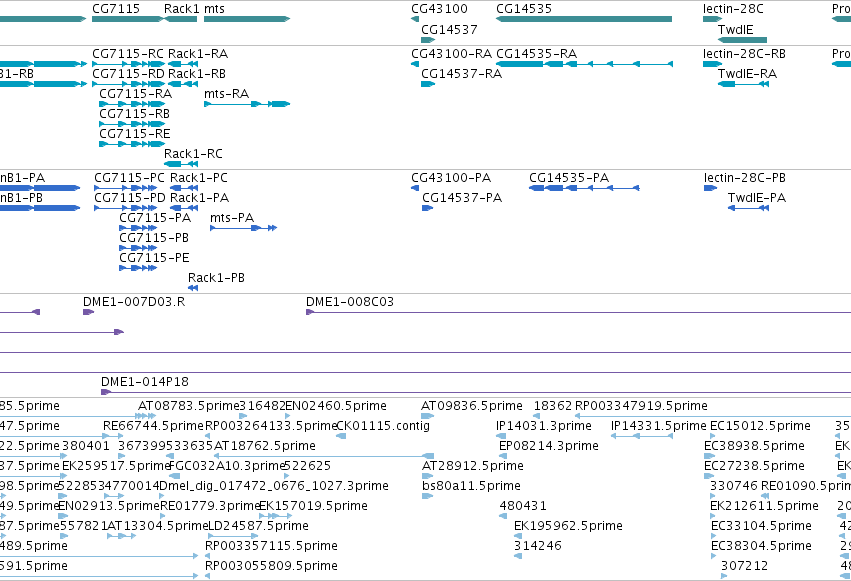Open transcript TwdlE-RA
The image size is (851, 581).
(747, 74)
